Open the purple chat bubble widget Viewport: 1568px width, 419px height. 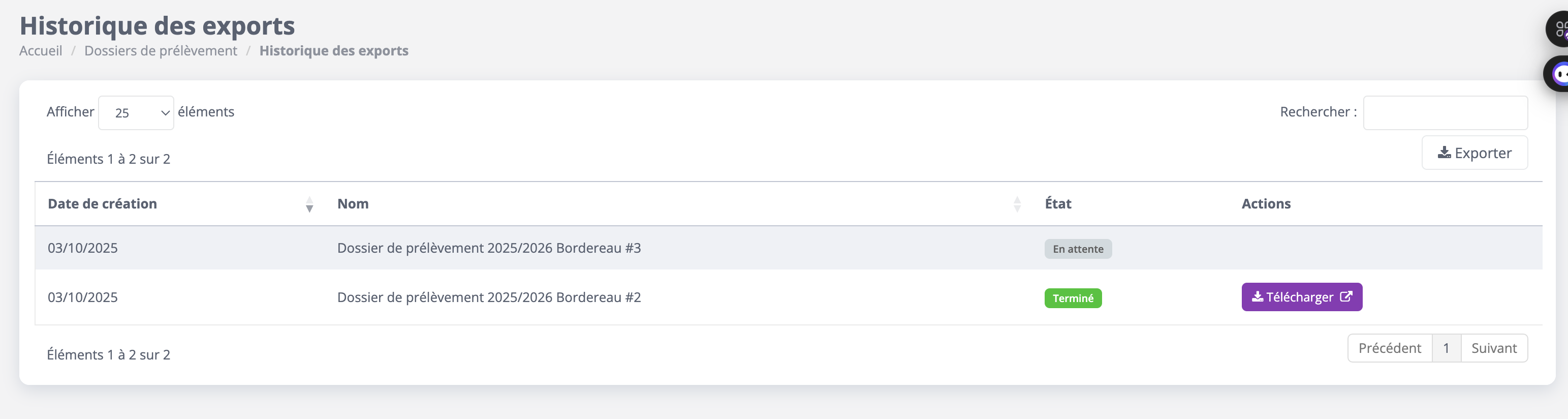pos(1558,74)
